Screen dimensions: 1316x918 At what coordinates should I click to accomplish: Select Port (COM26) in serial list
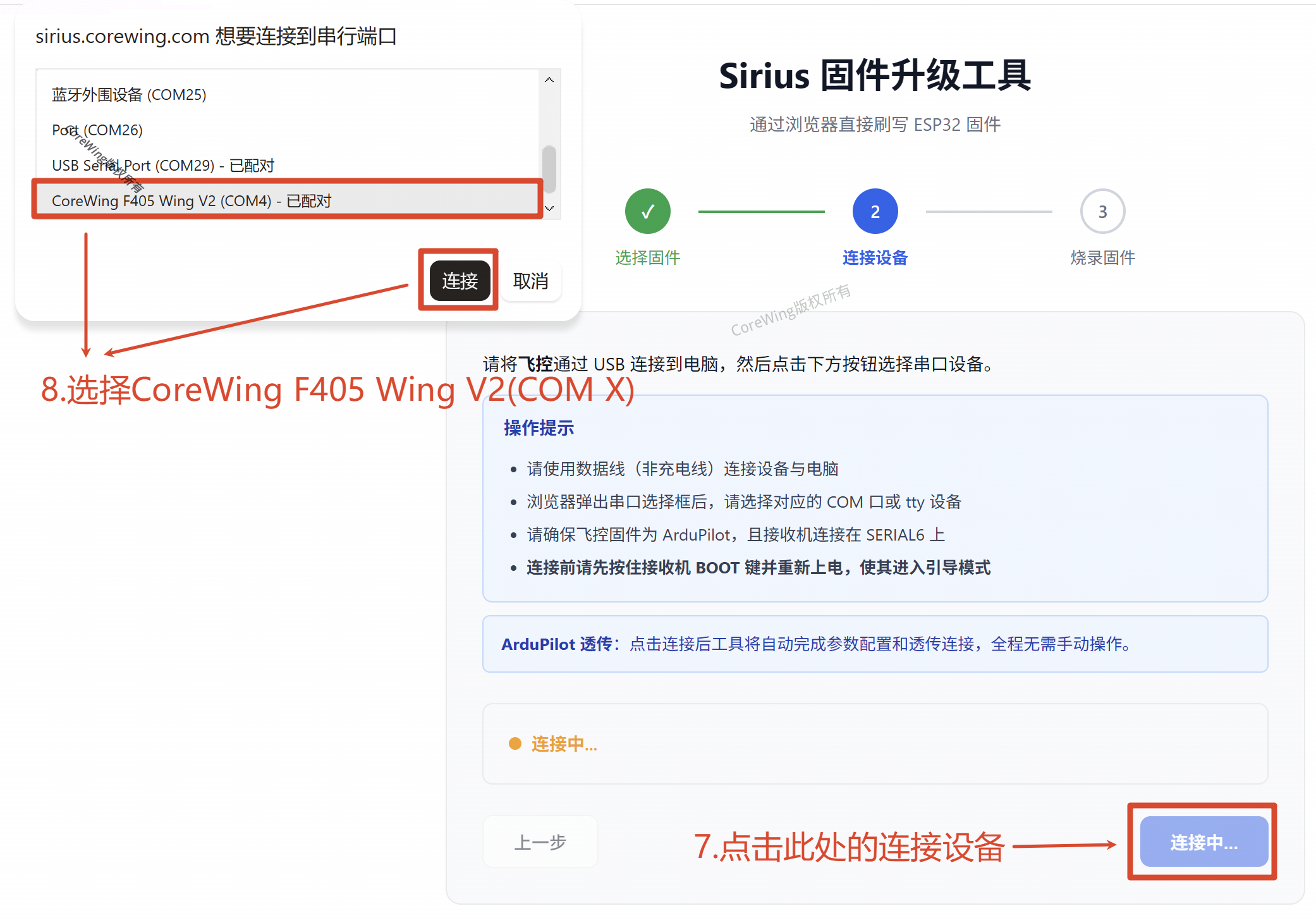click(287, 130)
